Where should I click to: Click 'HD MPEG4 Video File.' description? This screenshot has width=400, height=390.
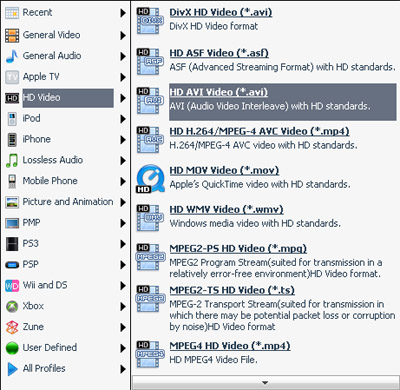pyautogui.click(x=213, y=360)
